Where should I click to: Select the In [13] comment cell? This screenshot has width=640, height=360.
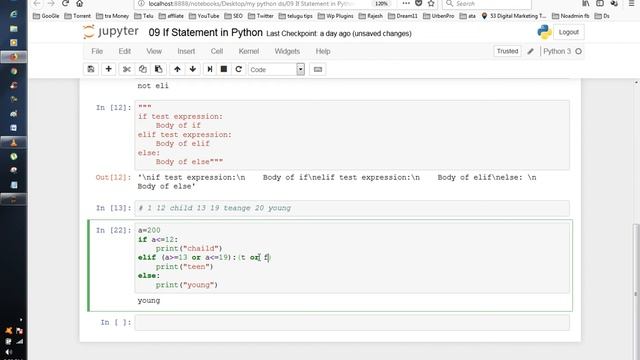[x=352, y=208]
